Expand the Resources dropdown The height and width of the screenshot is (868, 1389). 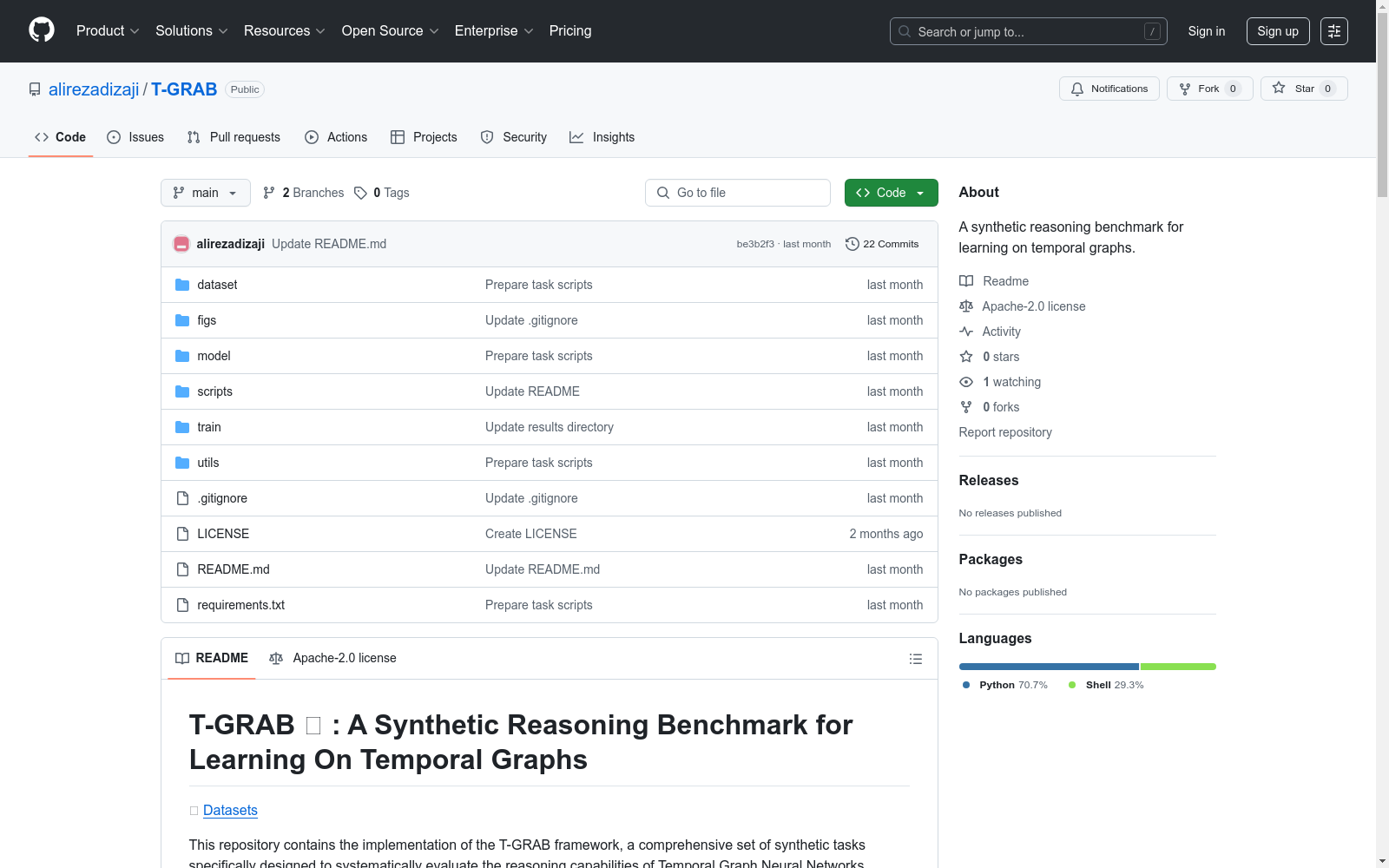point(285,31)
